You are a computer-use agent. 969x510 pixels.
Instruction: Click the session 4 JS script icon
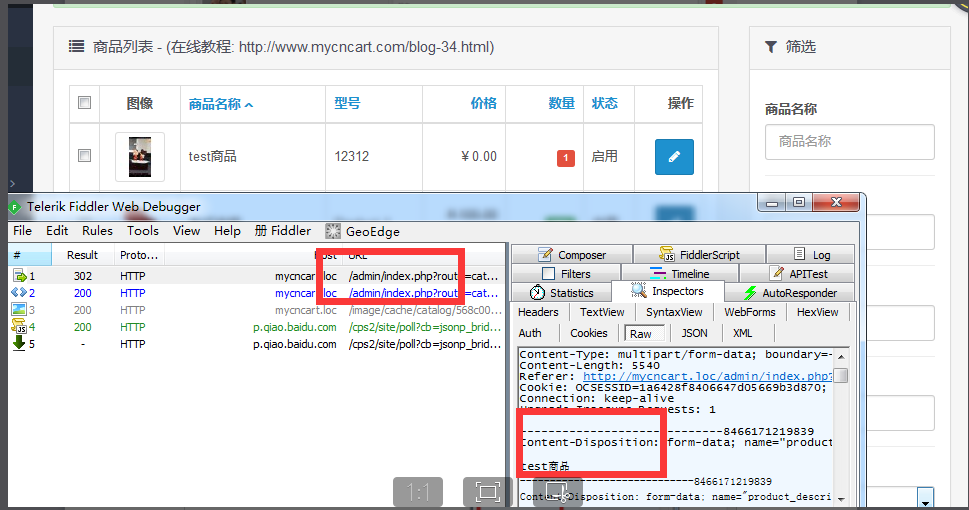(x=19, y=326)
